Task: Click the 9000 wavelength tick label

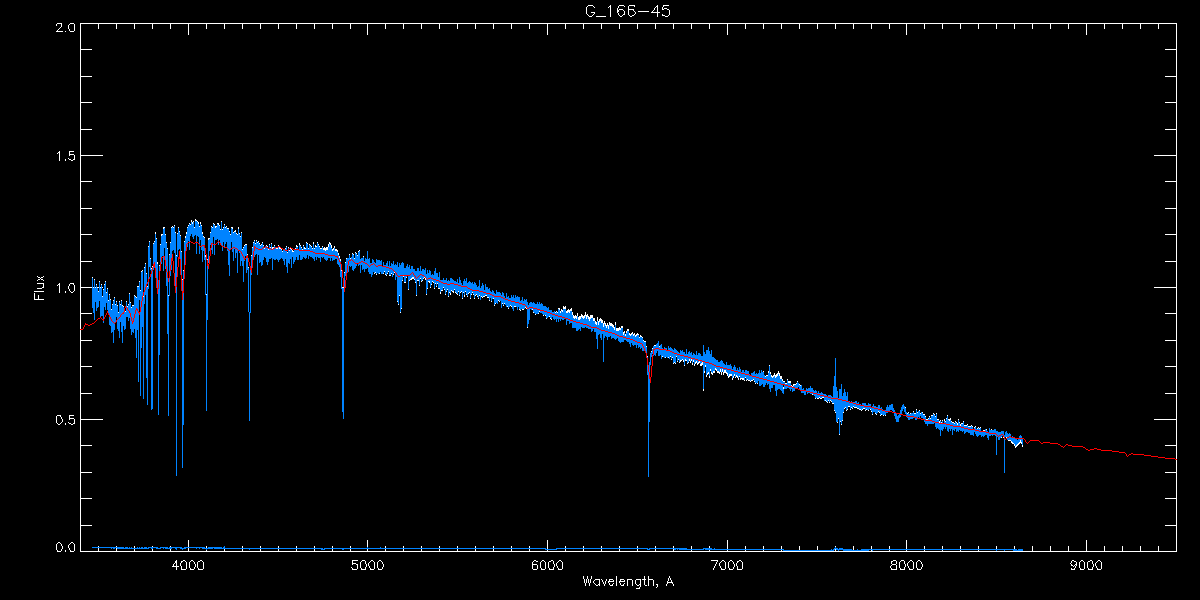Action: 1087,564
